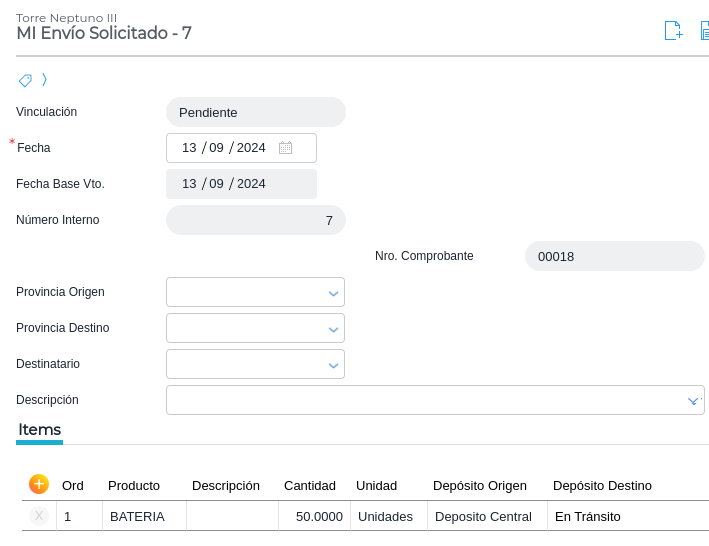Click the Cantidad cell showing 50.0000
Viewport: 709px width, 546px height.
pyautogui.click(x=314, y=517)
